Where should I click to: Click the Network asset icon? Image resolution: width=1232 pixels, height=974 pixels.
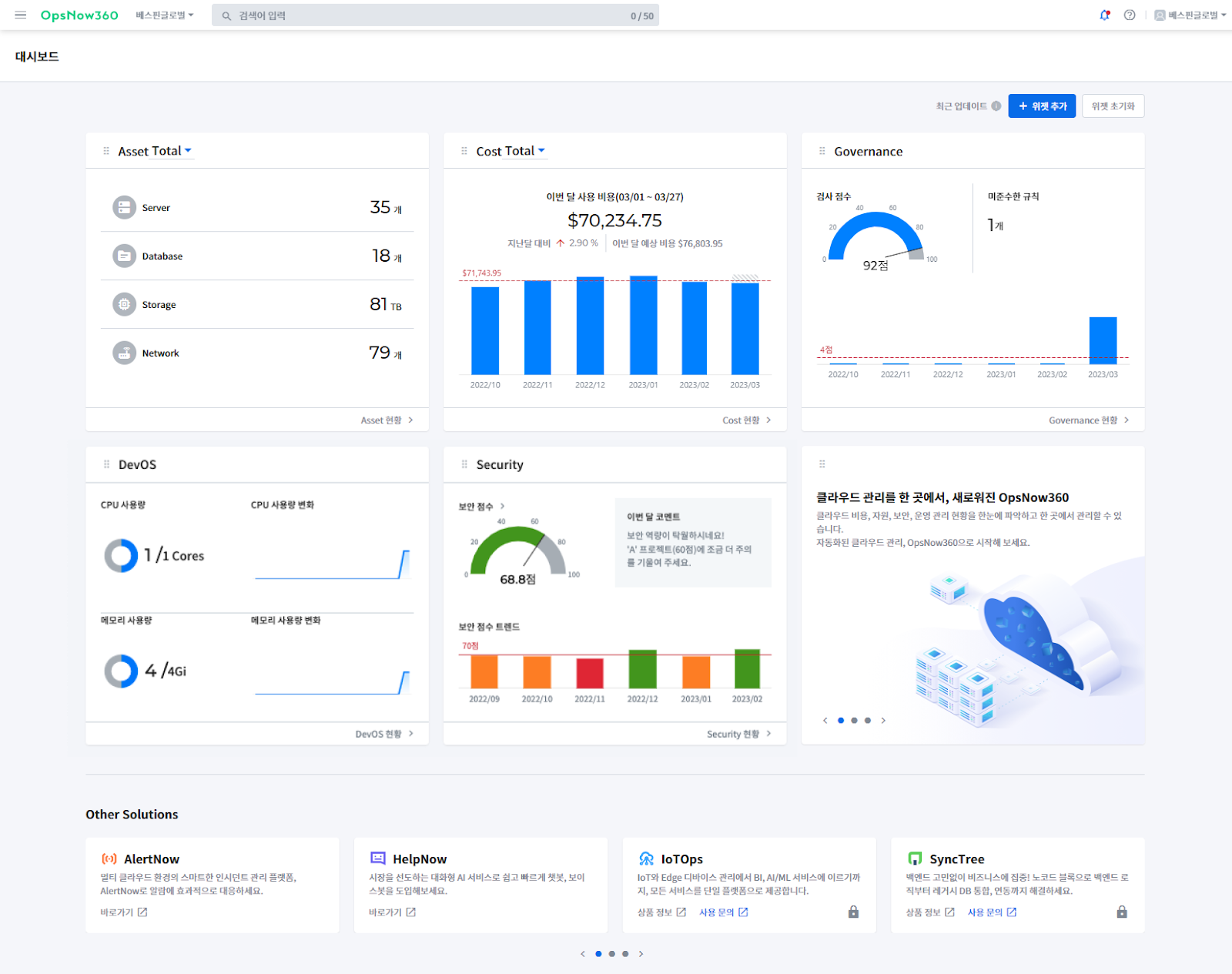[x=124, y=353]
